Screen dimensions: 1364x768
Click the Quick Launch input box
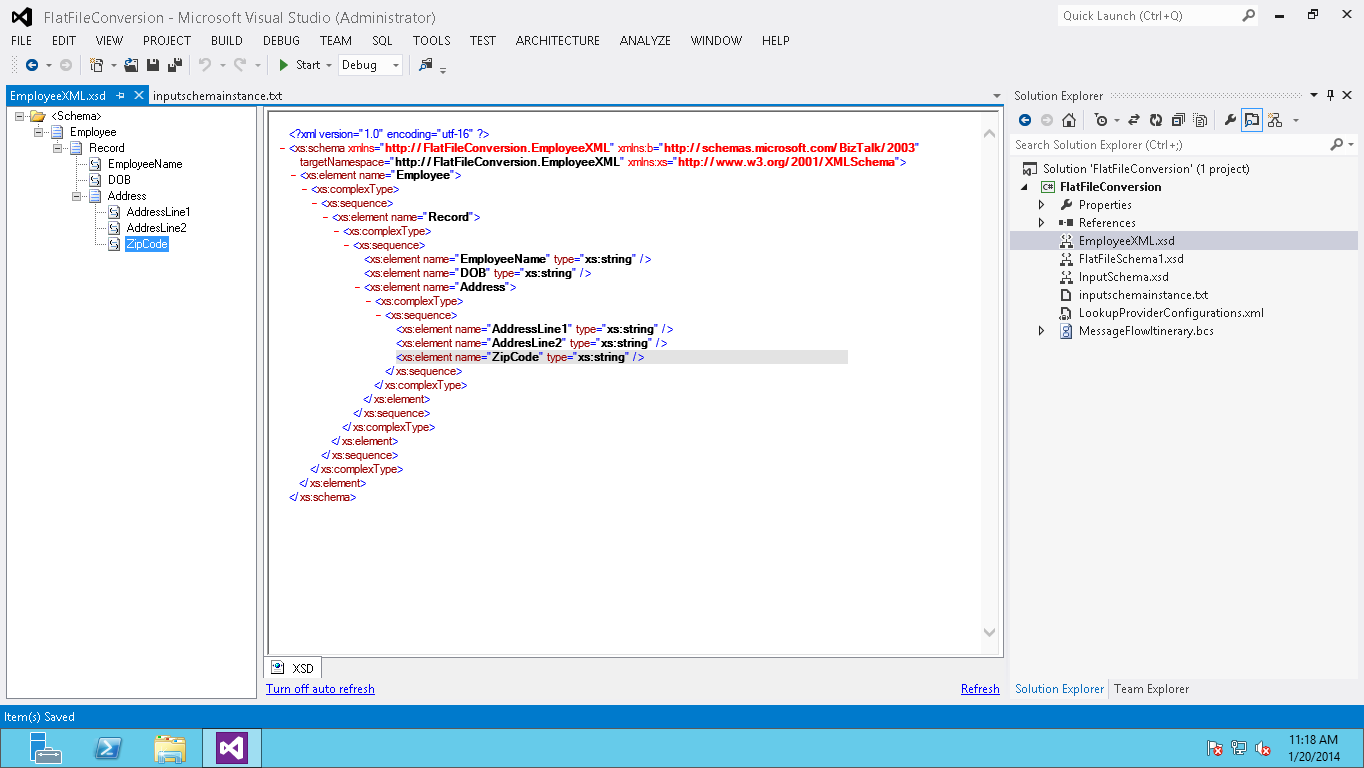[1148, 15]
